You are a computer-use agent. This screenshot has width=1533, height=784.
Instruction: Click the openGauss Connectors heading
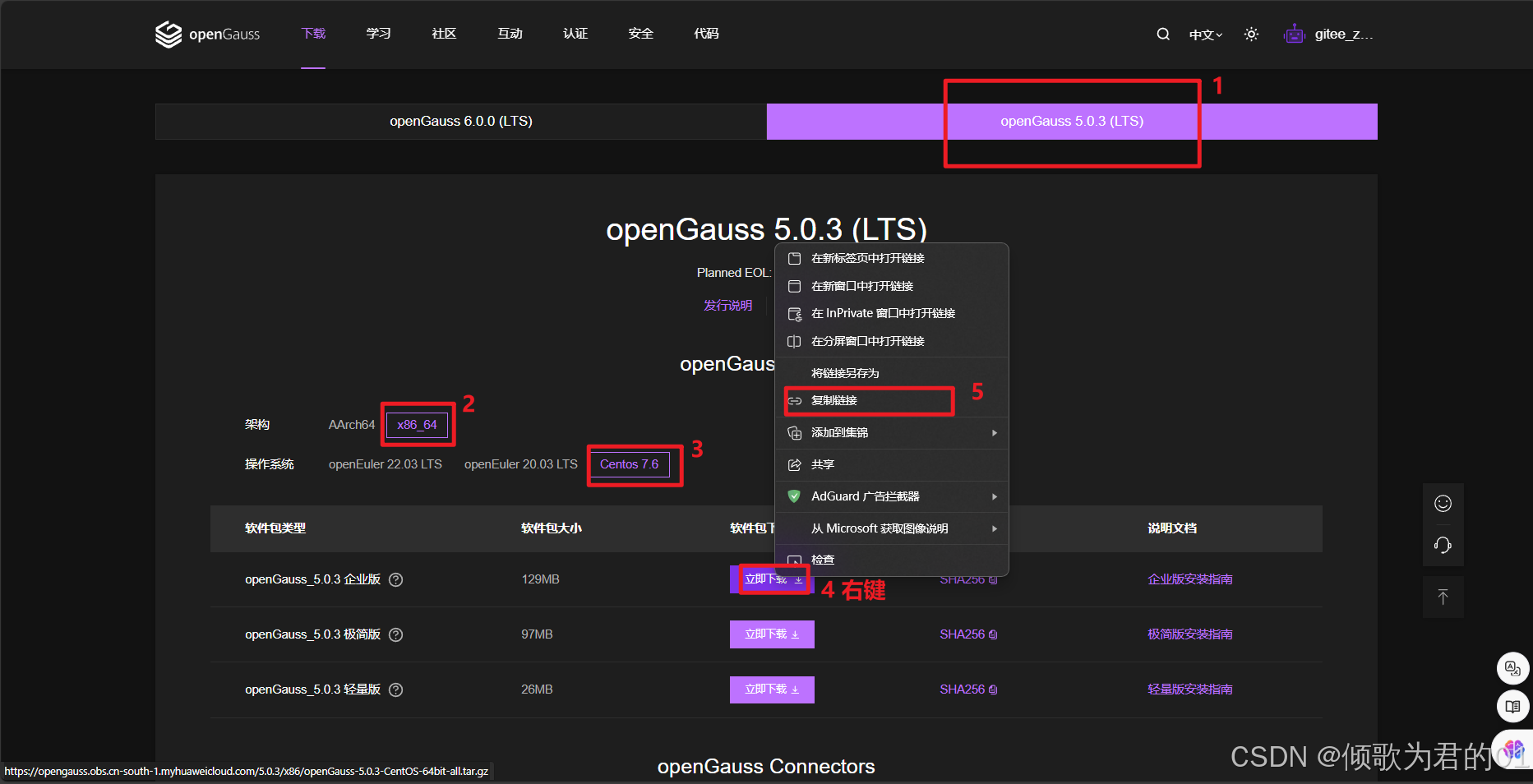766,767
